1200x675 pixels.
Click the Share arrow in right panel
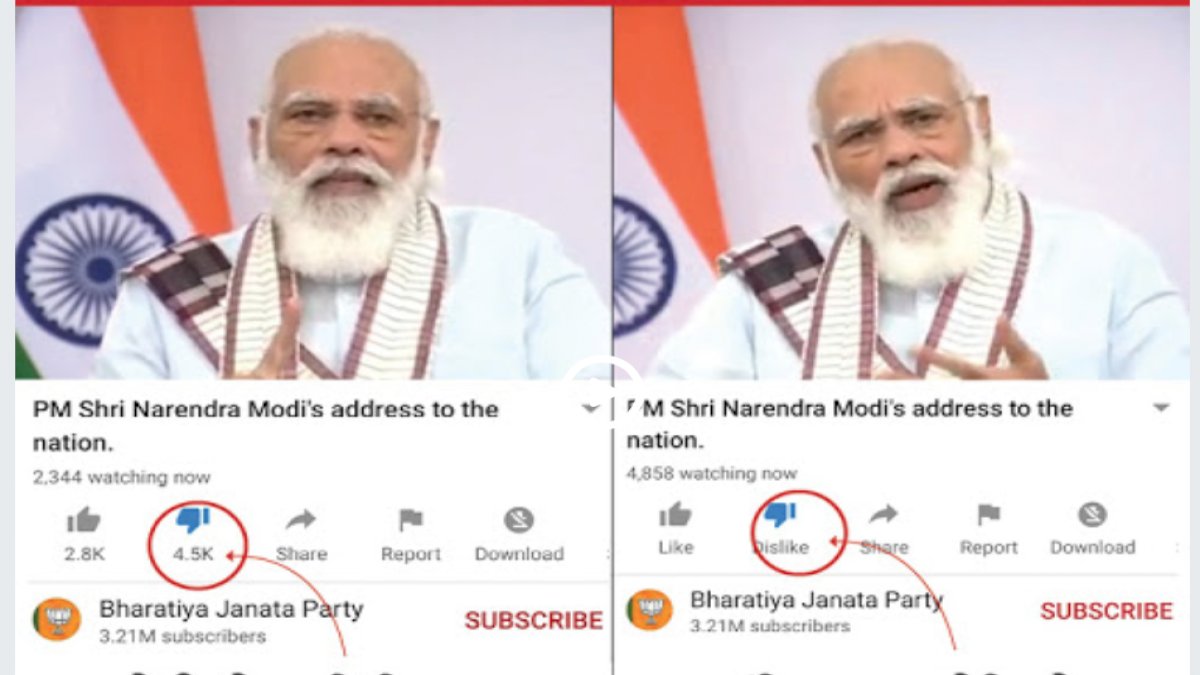[x=884, y=515]
